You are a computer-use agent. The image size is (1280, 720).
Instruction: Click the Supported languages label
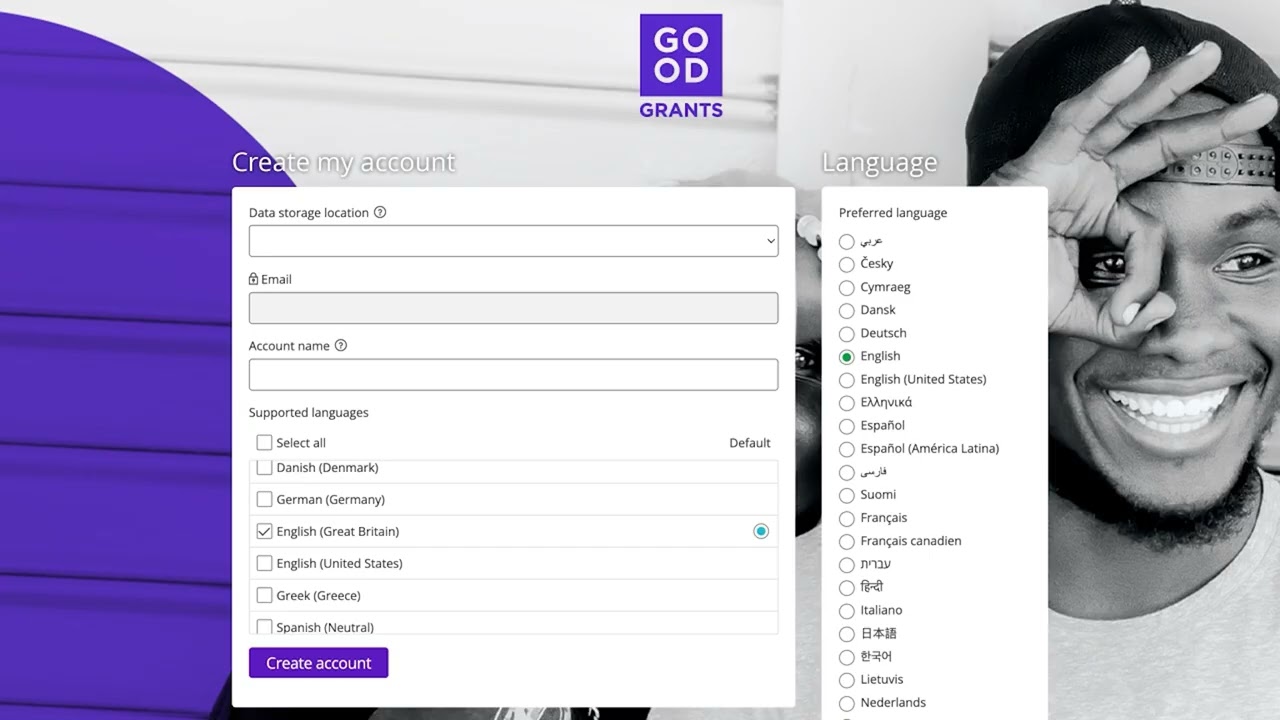tap(308, 412)
